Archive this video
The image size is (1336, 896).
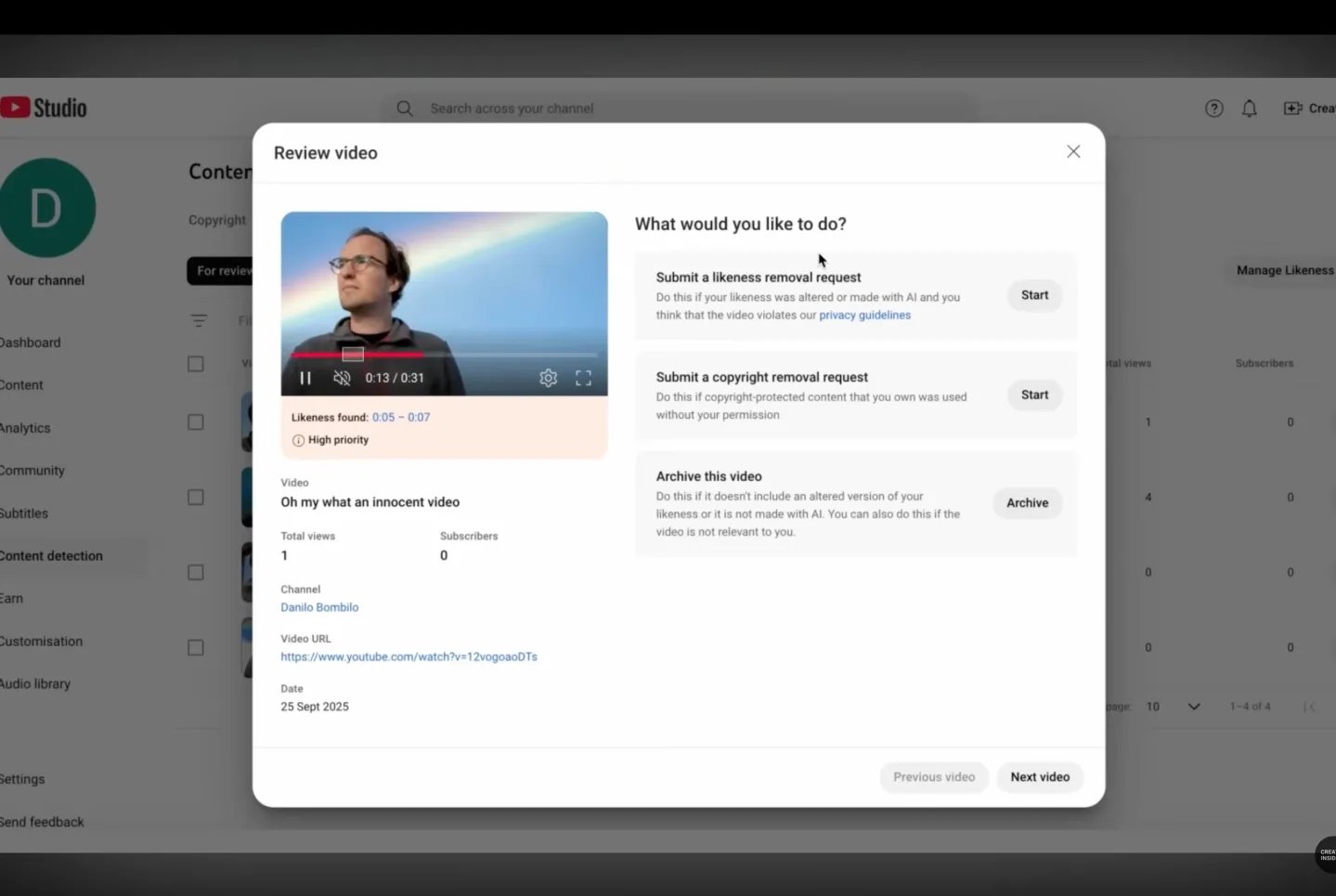pyautogui.click(x=1026, y=502)
